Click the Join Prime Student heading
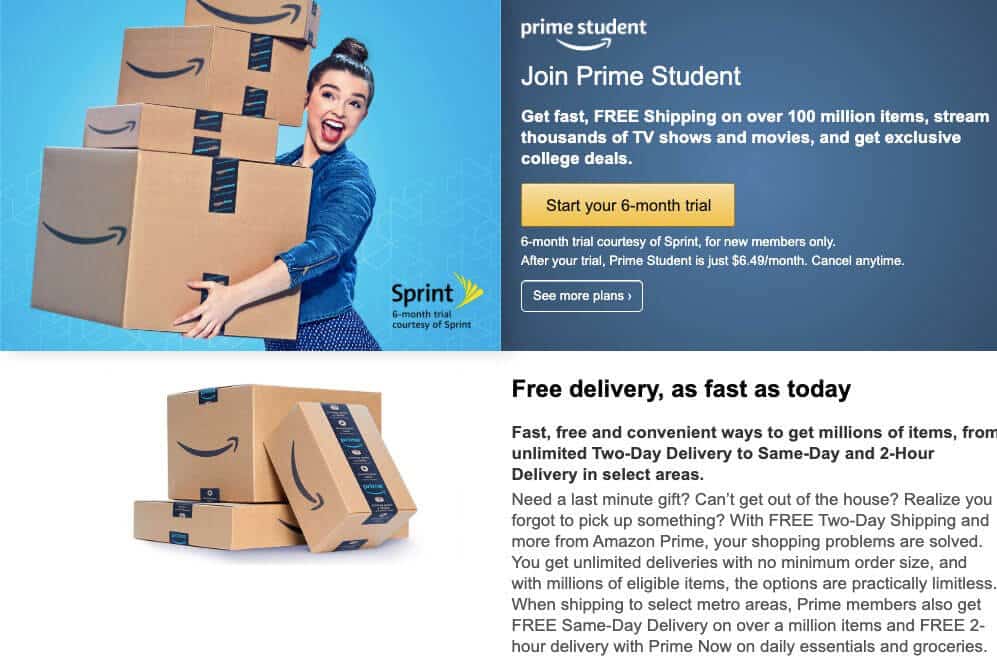This screenshot has height=657, width=997. tap(631, 76)
